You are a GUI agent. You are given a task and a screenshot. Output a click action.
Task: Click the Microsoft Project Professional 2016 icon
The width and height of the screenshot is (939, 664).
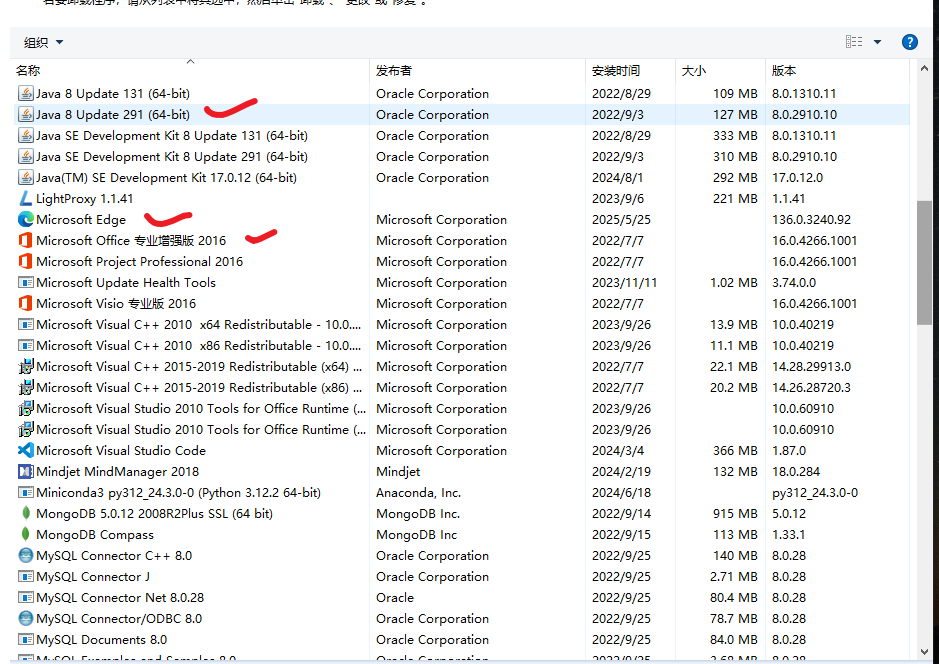tap(25, 261)
